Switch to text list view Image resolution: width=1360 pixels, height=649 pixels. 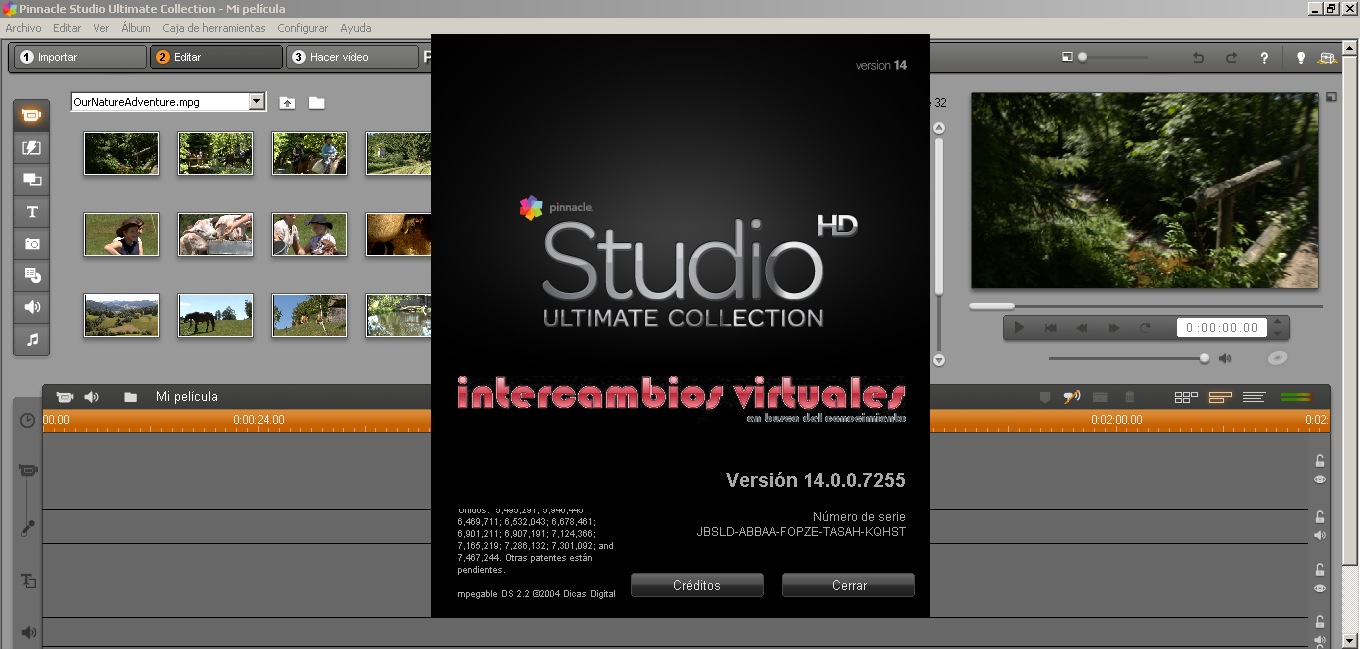pyautogui.click(x=1254, y=397)
